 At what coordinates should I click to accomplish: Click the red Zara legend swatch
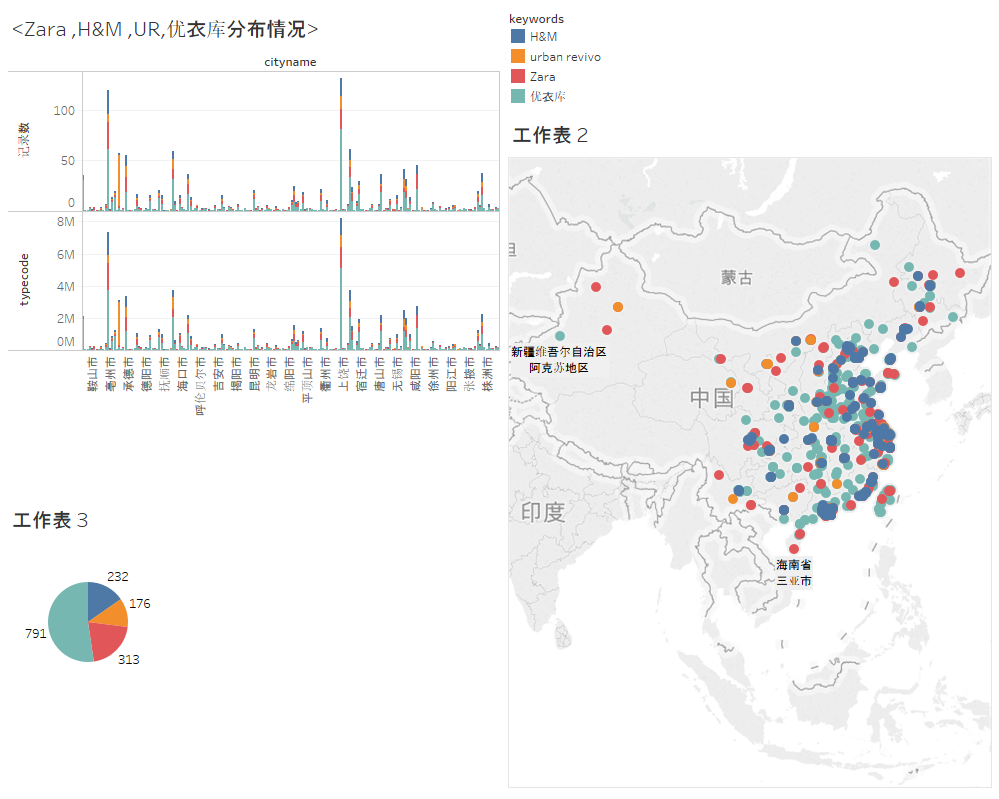(x=517, y=76)
